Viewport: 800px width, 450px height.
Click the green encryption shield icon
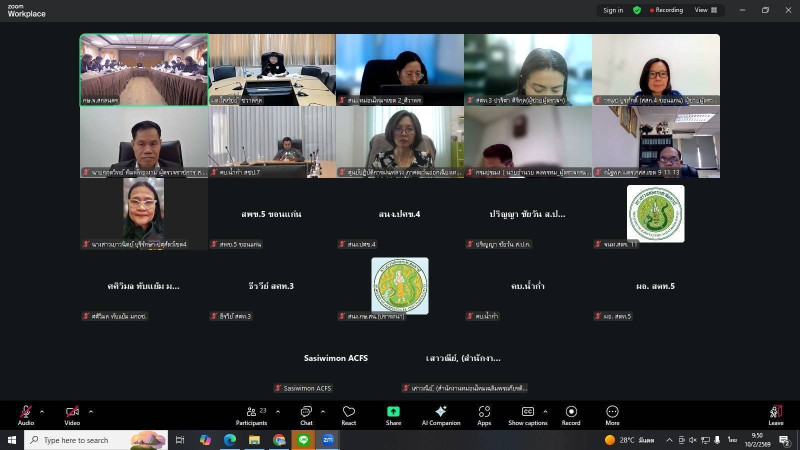pos(637,10)
